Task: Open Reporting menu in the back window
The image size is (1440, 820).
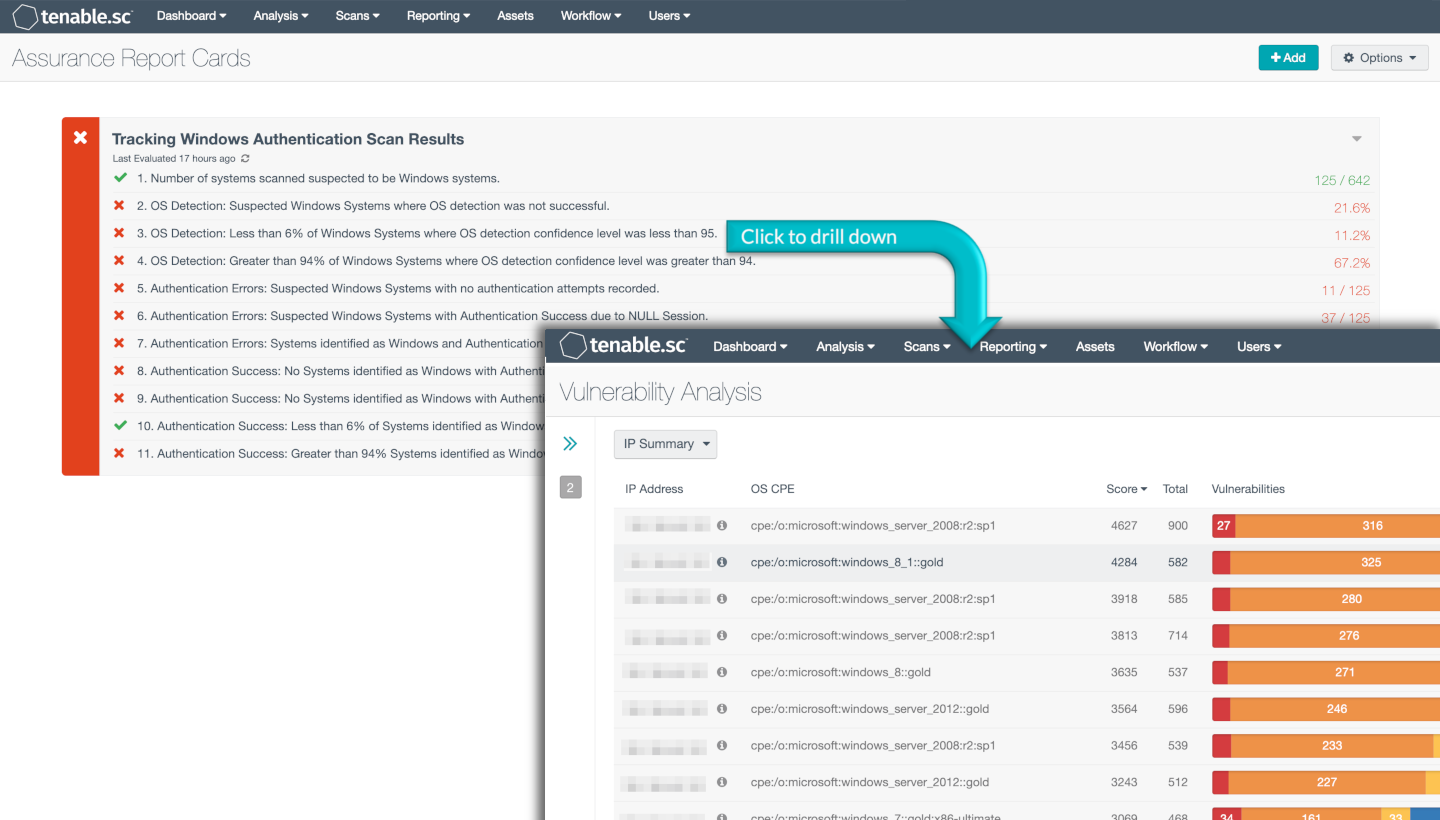Action: pos(439,16)
